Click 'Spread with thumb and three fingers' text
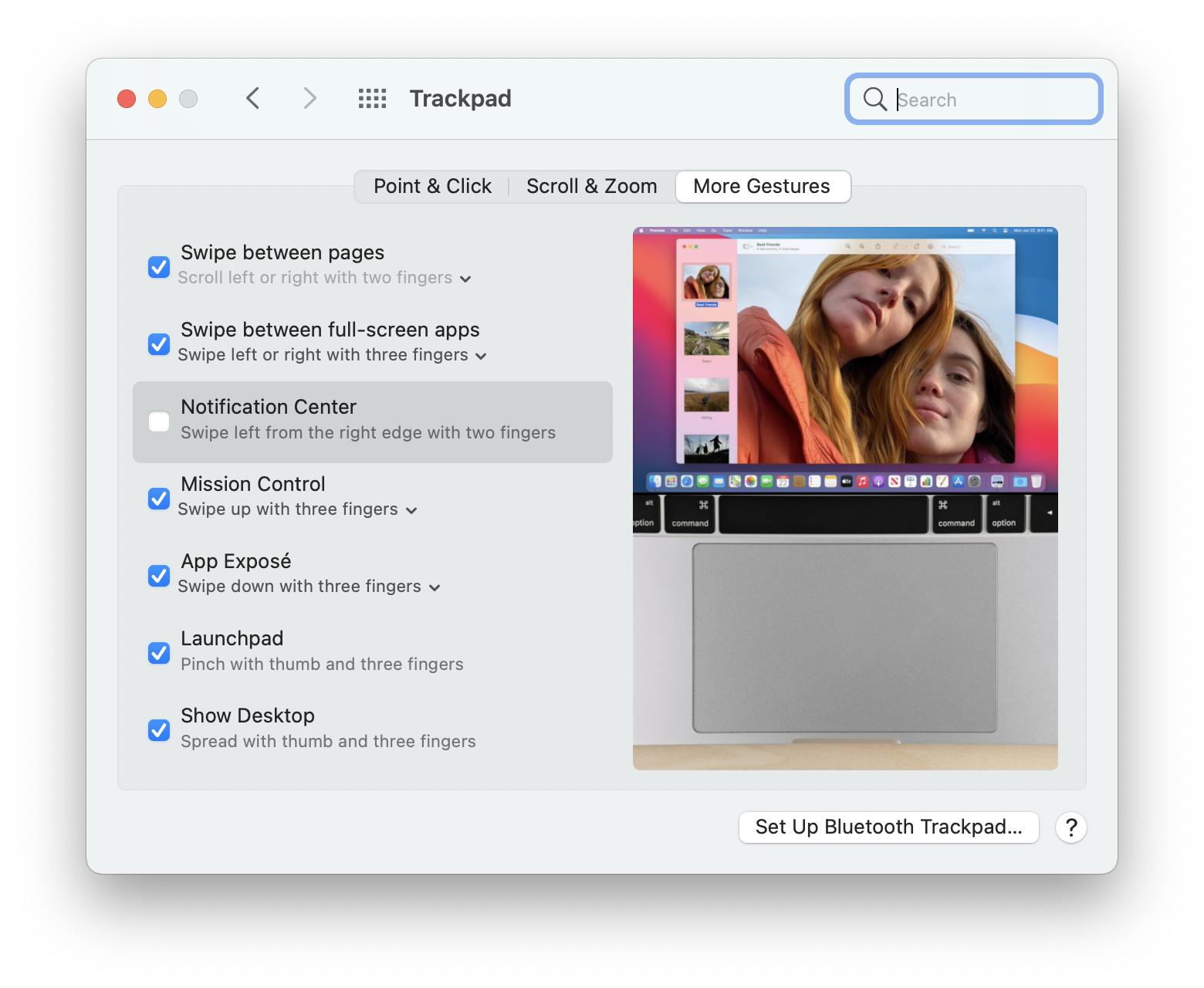Viewport: 1204px width, 988px height. [329, 742]
